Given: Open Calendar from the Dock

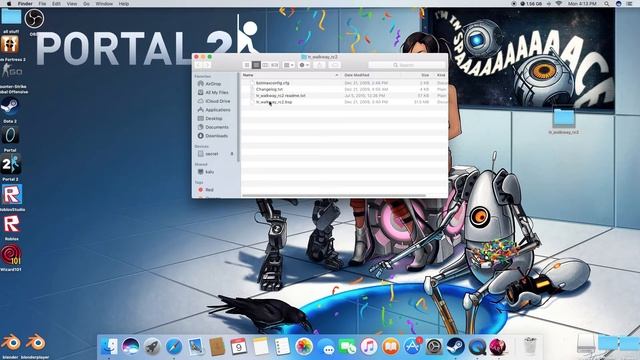Looking at the screenshot, I should (x=238, y=347).
